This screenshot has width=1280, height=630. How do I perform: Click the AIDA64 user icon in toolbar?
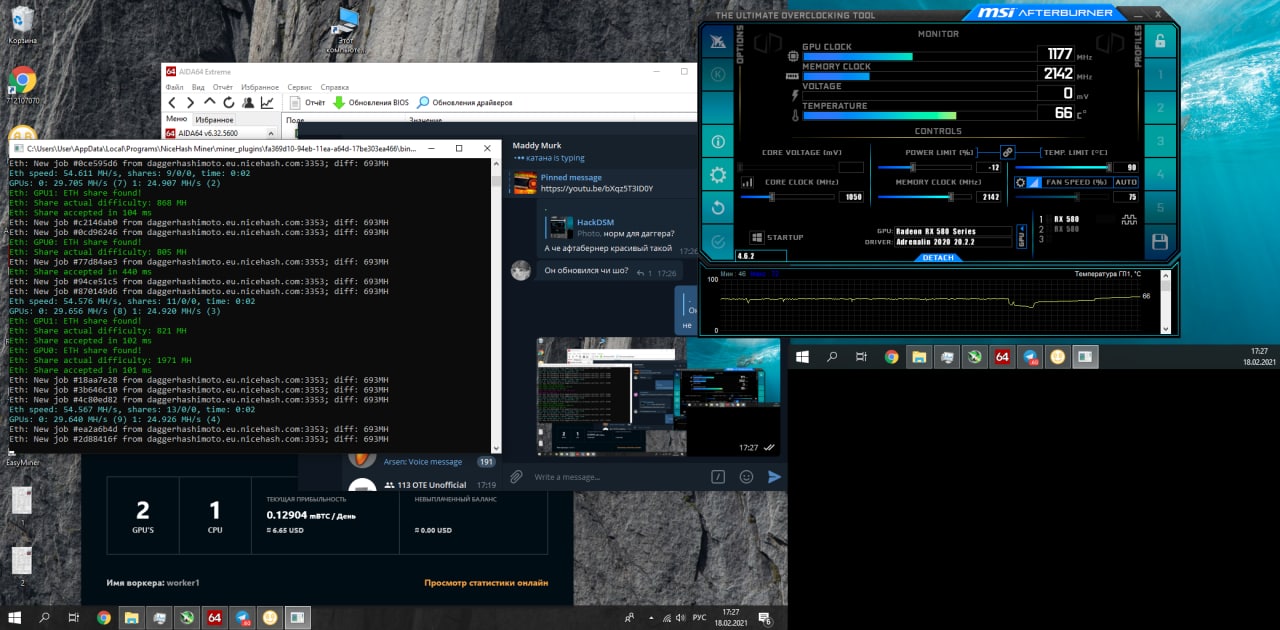tap(248, 103)
